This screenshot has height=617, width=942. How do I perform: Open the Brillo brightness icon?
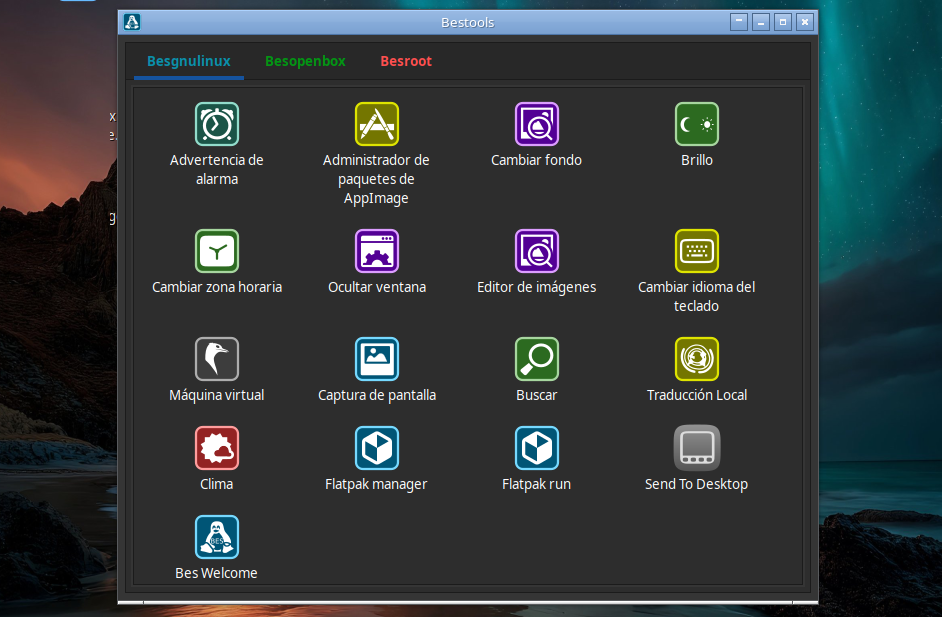point(696,124)
